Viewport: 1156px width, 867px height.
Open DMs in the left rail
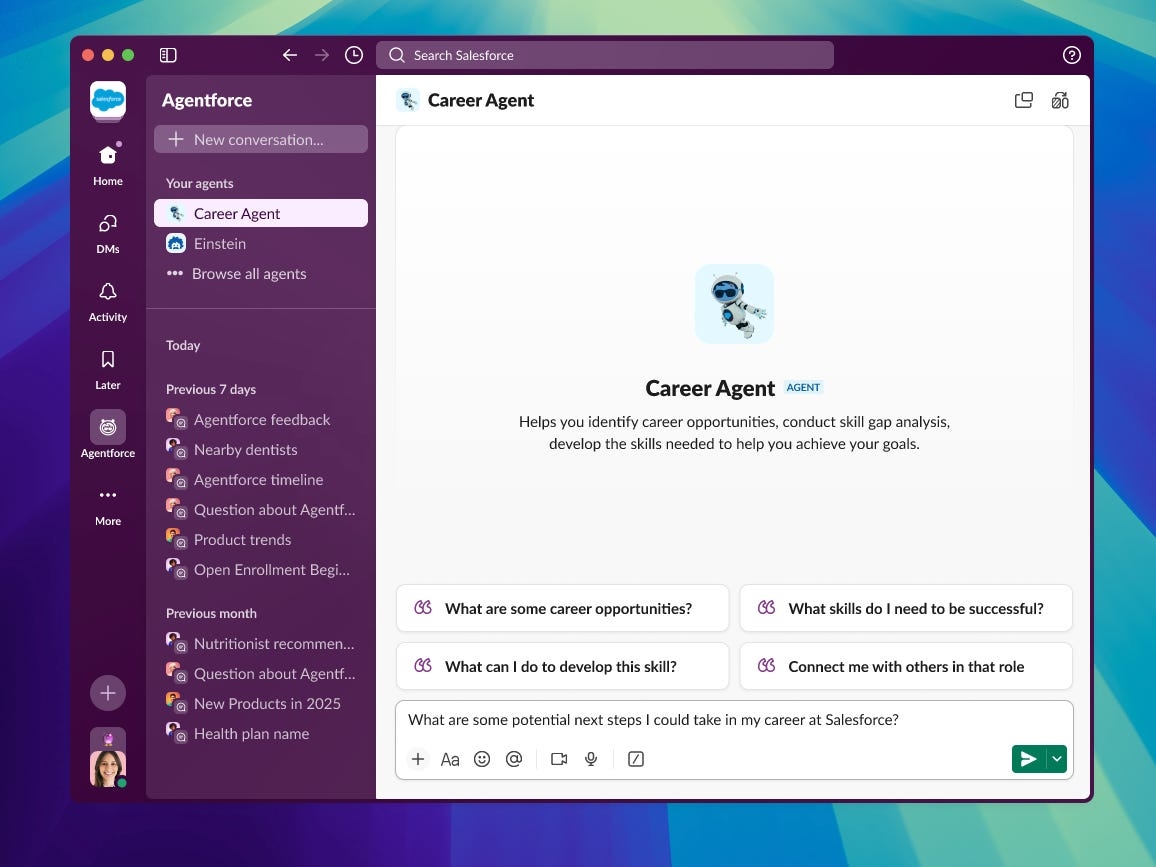[108, 233]
